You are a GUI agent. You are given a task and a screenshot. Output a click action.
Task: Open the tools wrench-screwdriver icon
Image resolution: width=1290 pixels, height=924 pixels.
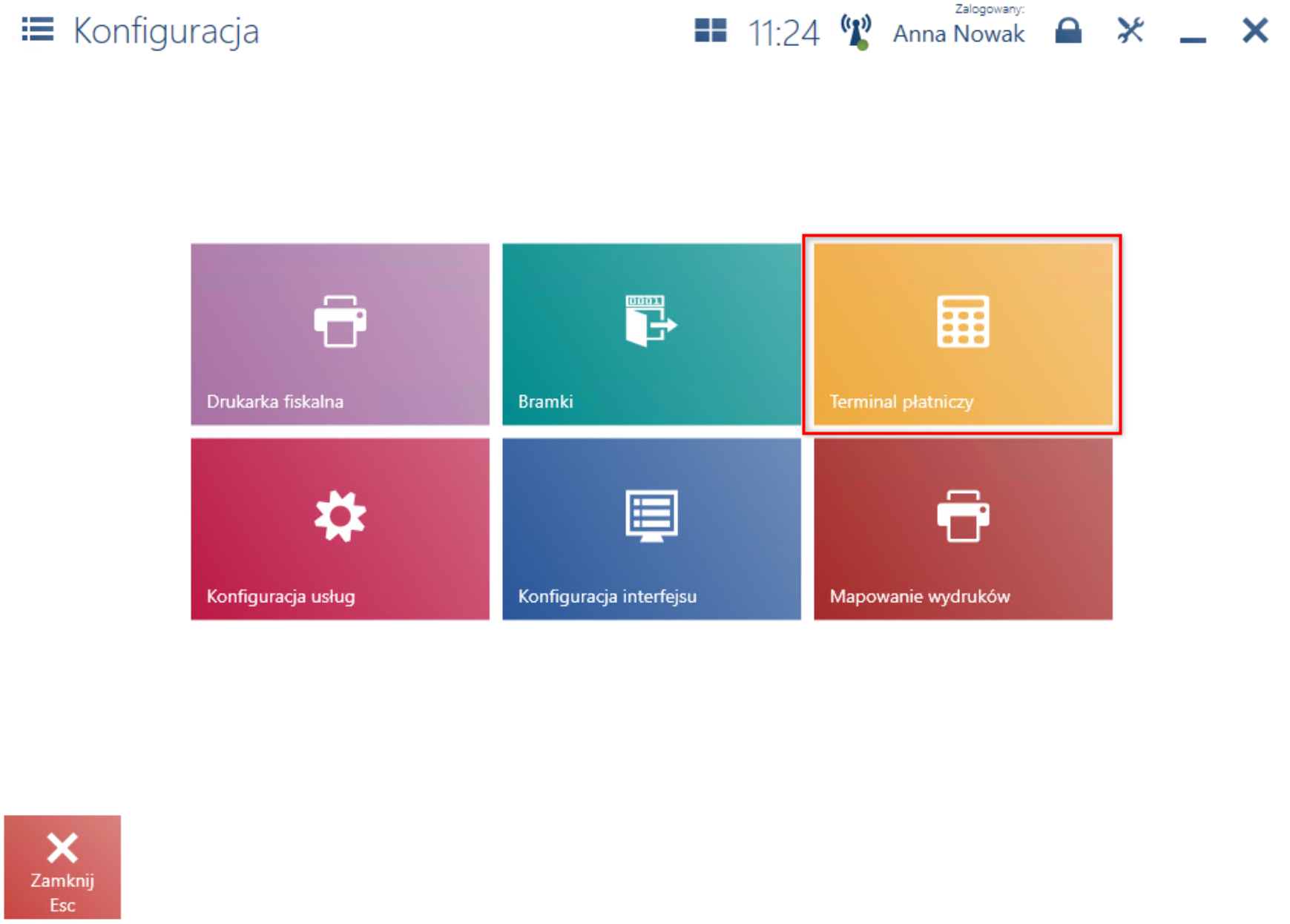[x=1131, y=30]
